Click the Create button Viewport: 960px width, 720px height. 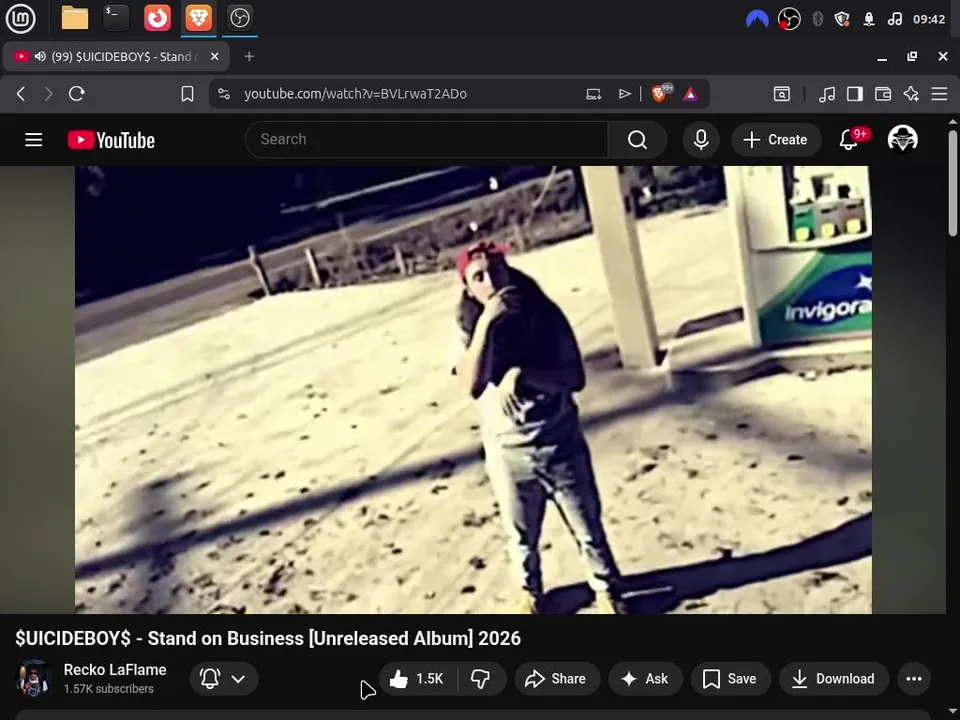click(x=776, y=140)
